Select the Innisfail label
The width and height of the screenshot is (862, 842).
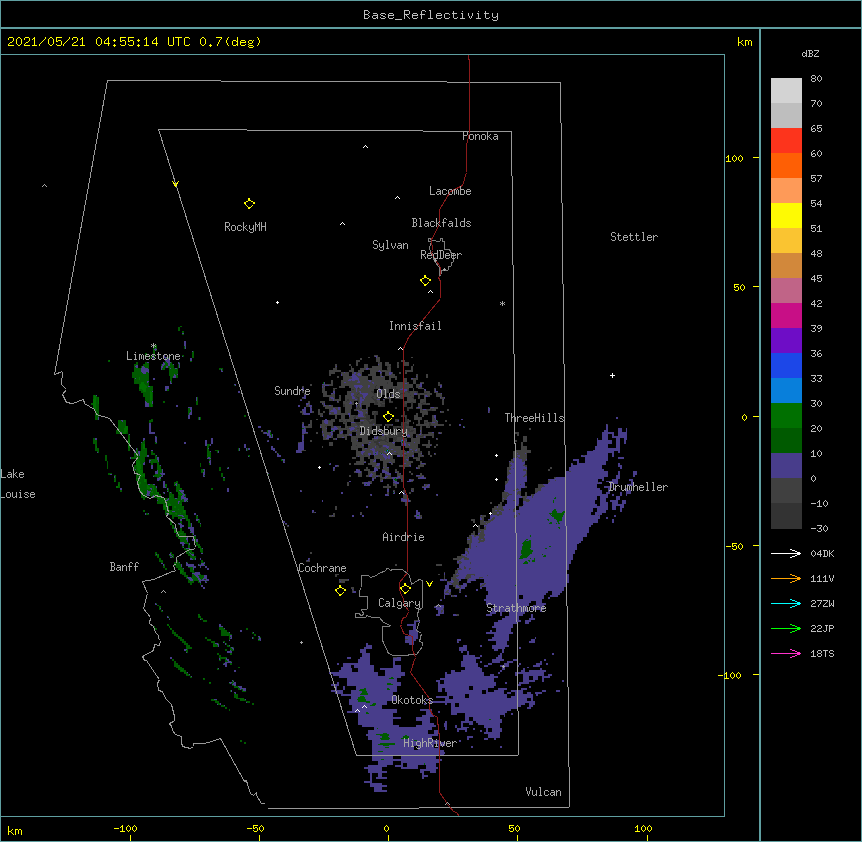click(415, 326)
